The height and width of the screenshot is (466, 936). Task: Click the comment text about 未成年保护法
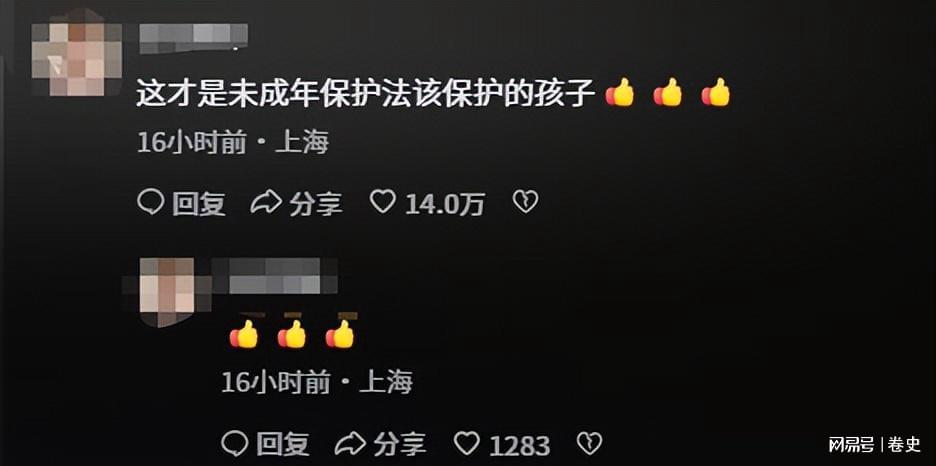[367, 94]
